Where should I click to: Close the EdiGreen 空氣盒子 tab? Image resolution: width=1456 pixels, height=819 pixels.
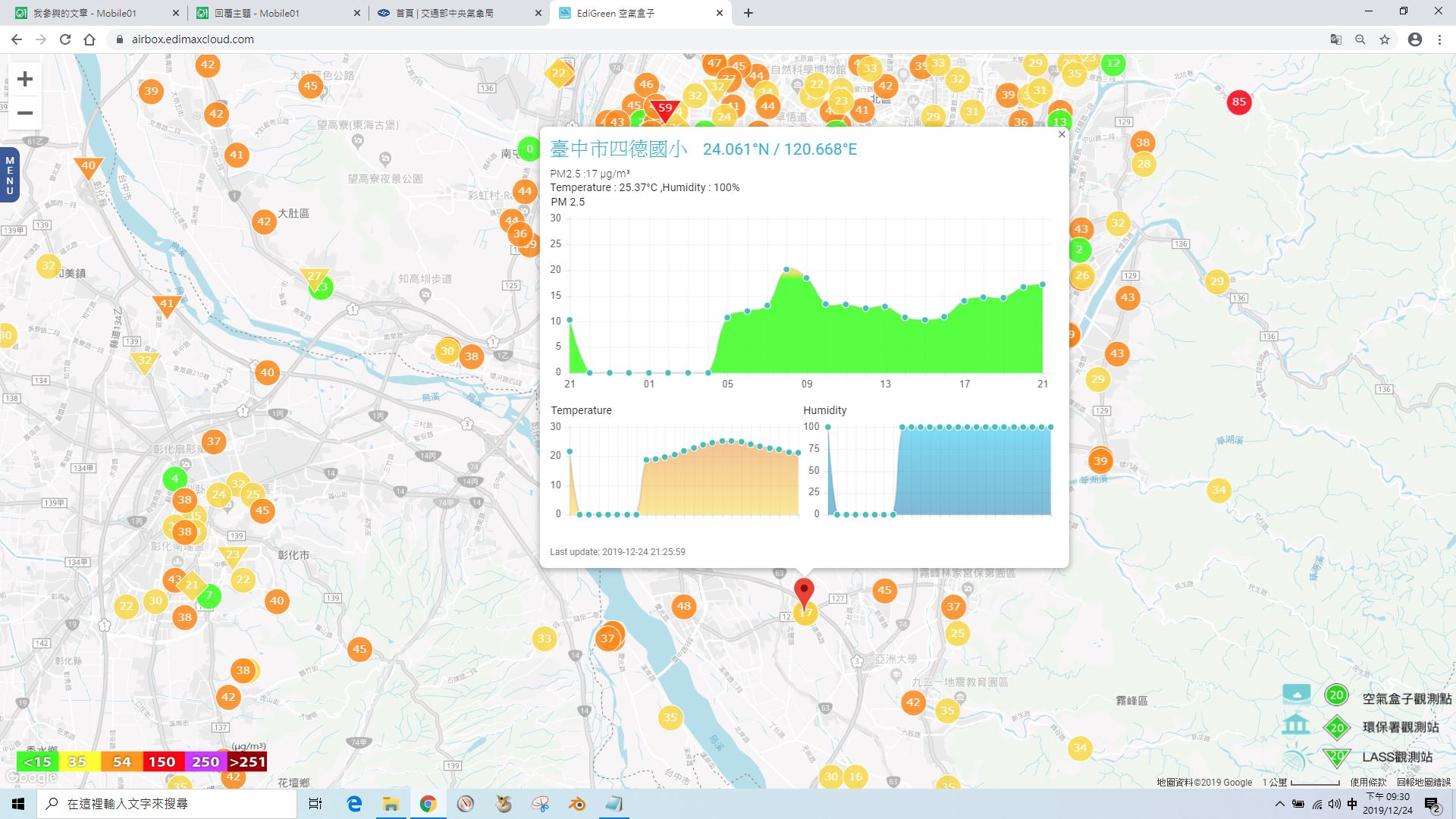click(720, 13)
